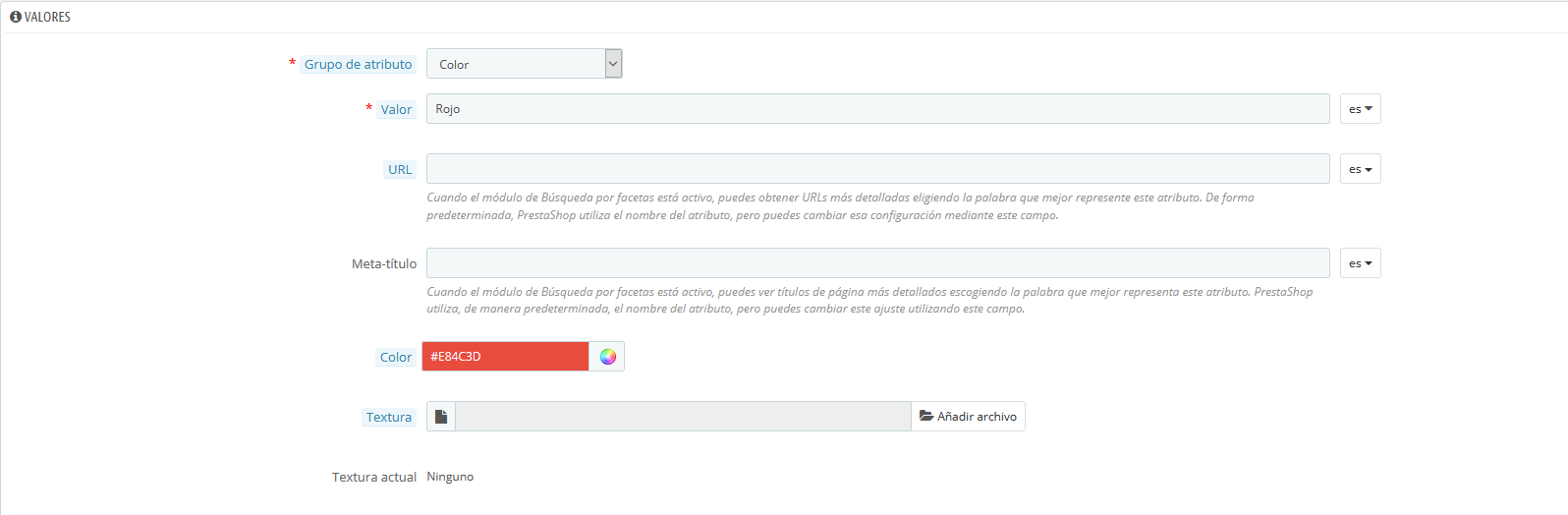Click the Grupo de atributo label
The height and width of the screenshot is (515, 1568).
click(358, 65)
